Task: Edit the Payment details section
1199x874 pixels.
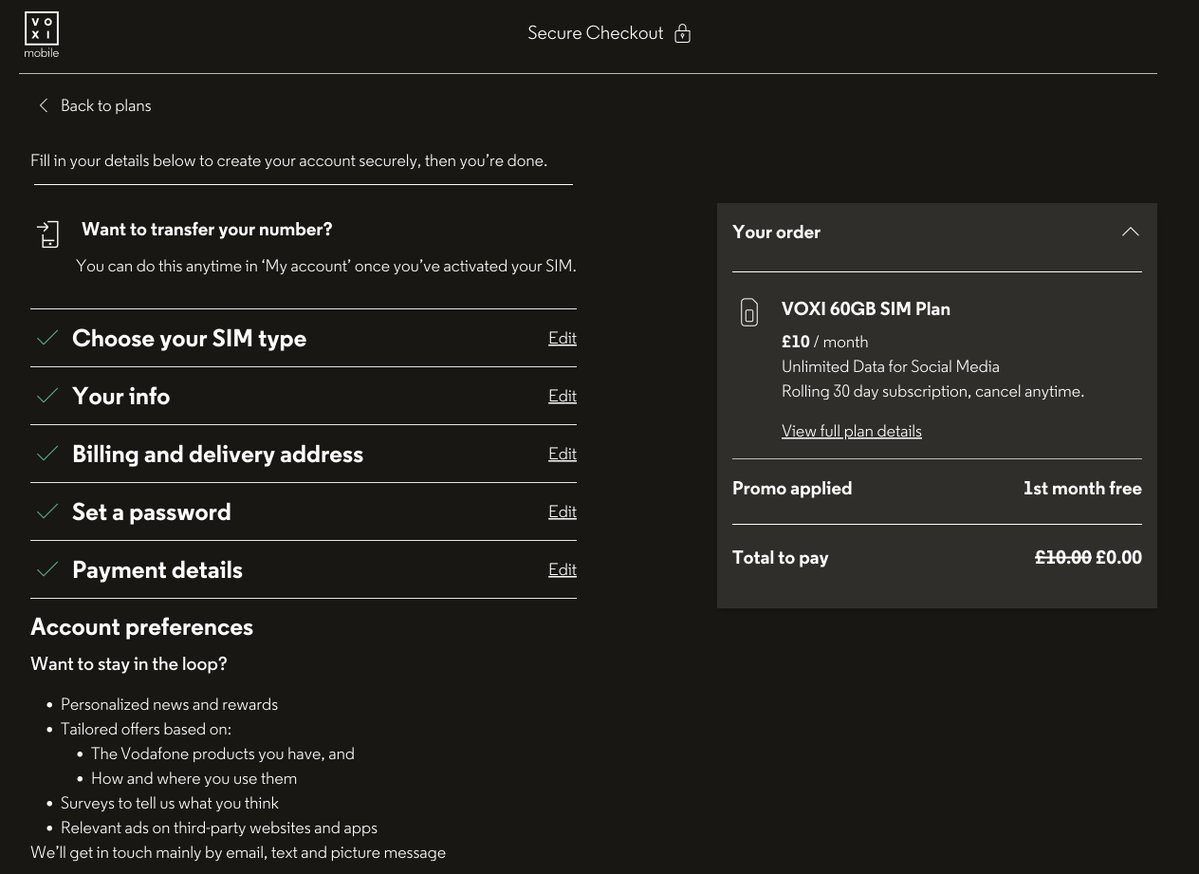Action: click(562, 570)
